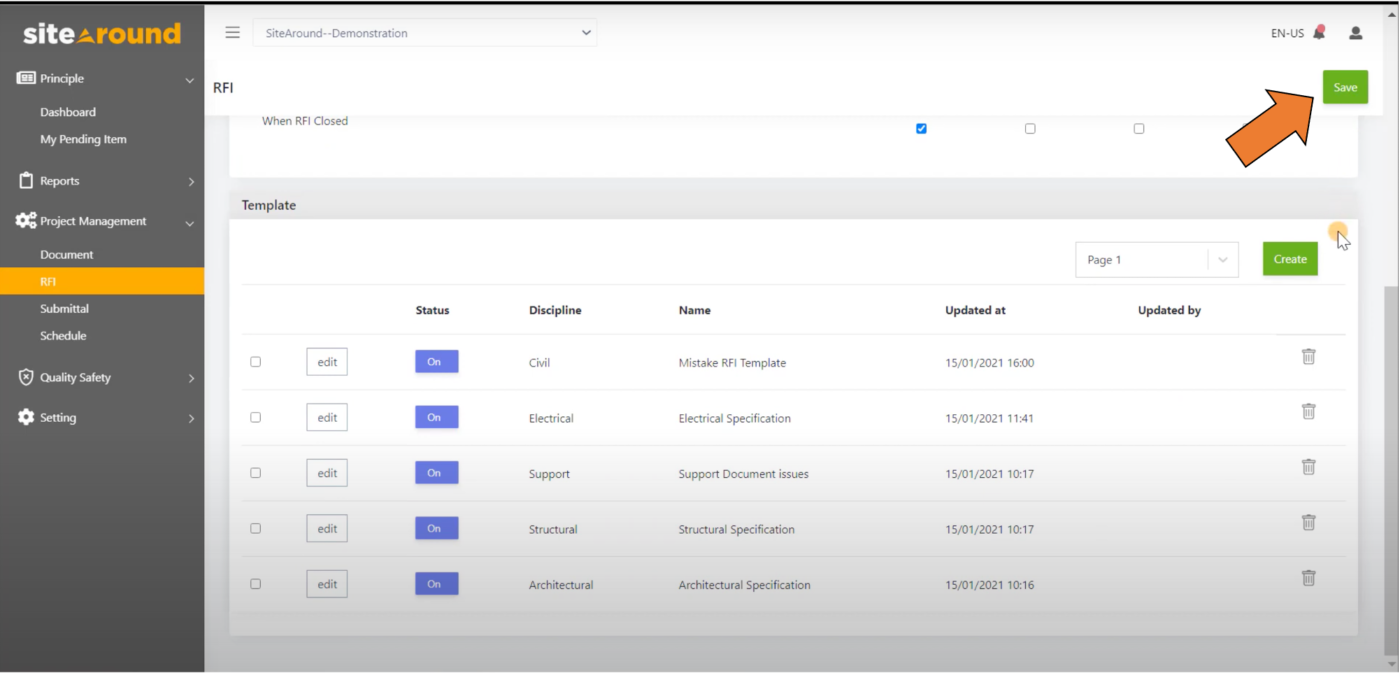Toggle the On status for Civil template

point(436,361)
